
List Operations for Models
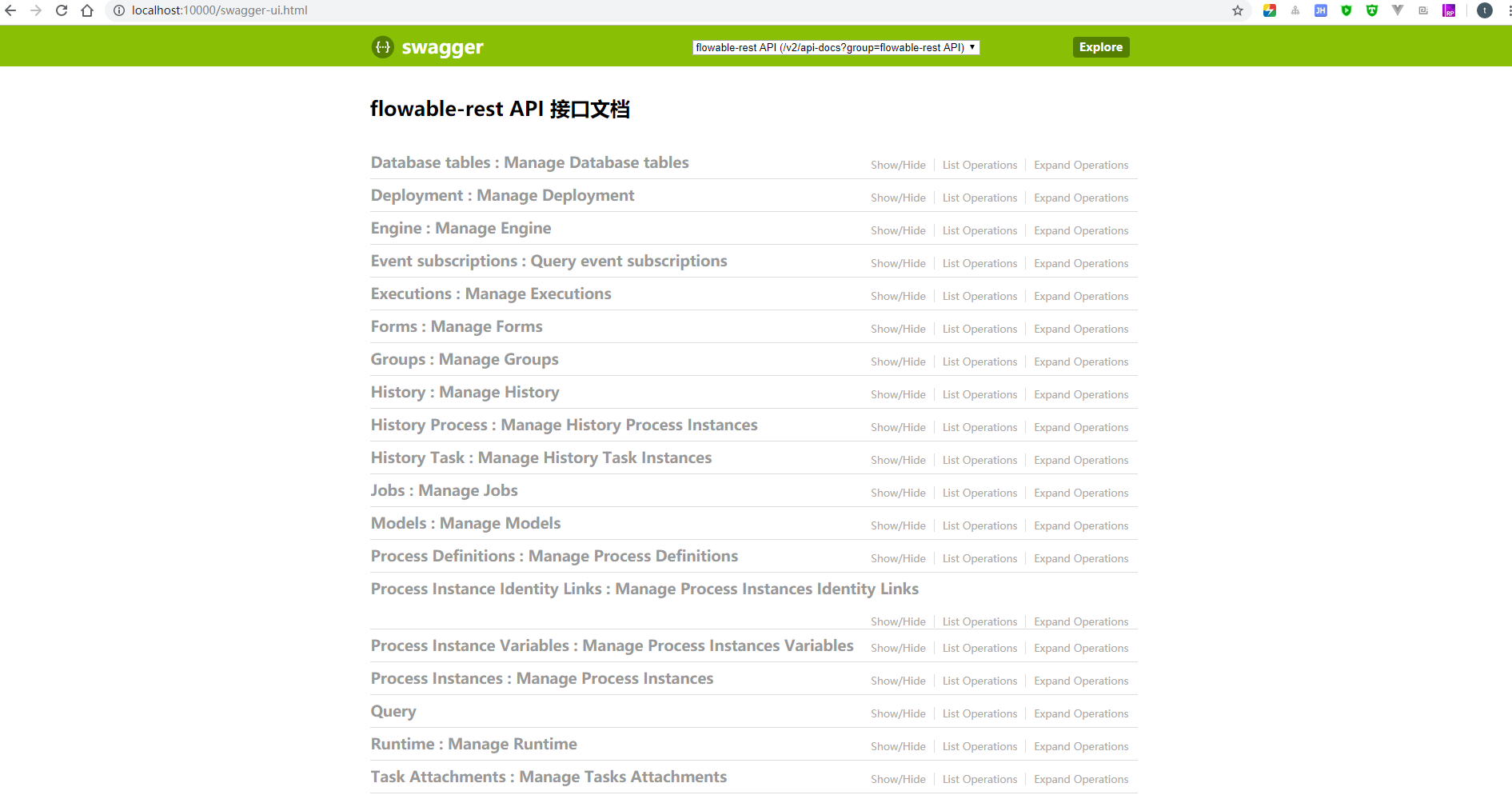coord(979,525)
